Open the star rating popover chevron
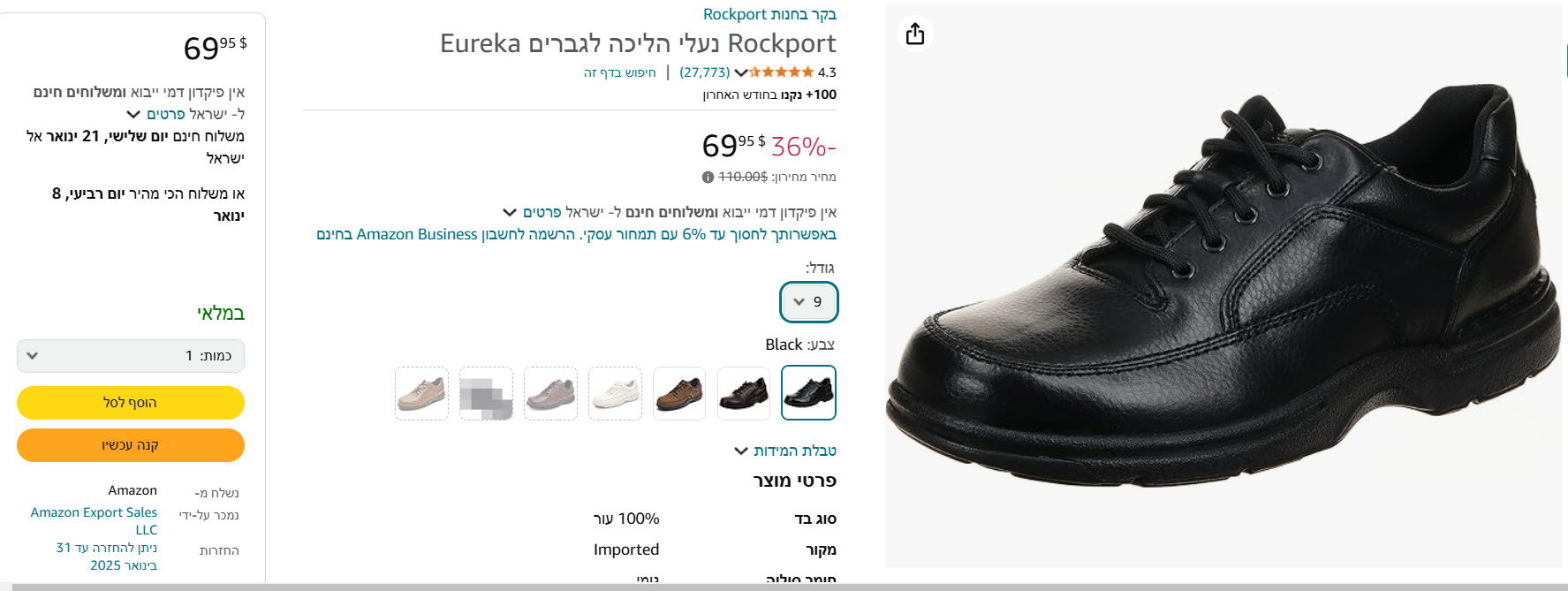Screen dimensions: 1568x591 click(740, 72)
